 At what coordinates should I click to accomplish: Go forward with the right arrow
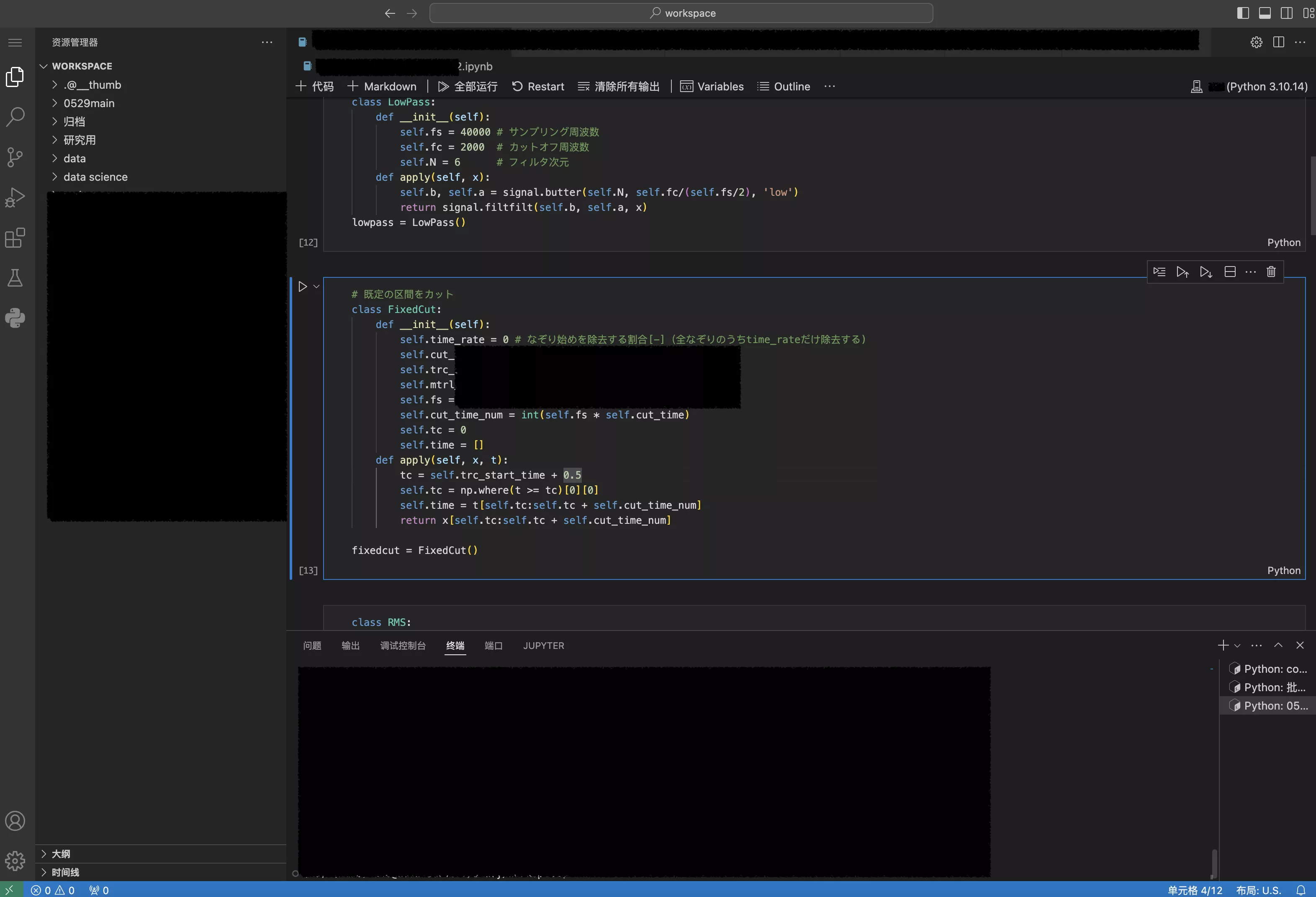click(x=412, y=13)
